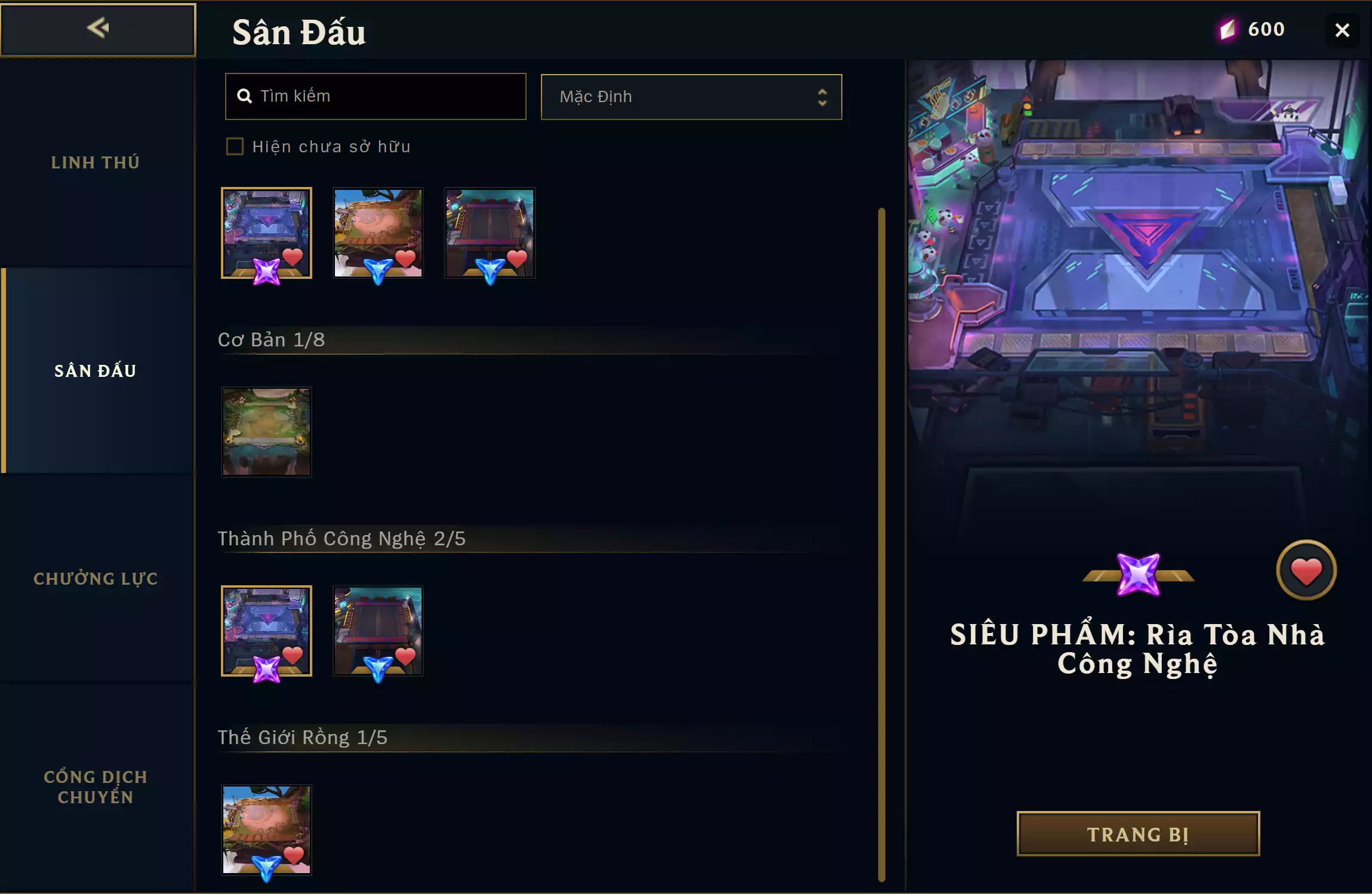Viewport: 1372px width, 894px height.
Task: Click the Tìm kiếm search field
Action: [376, 96]
